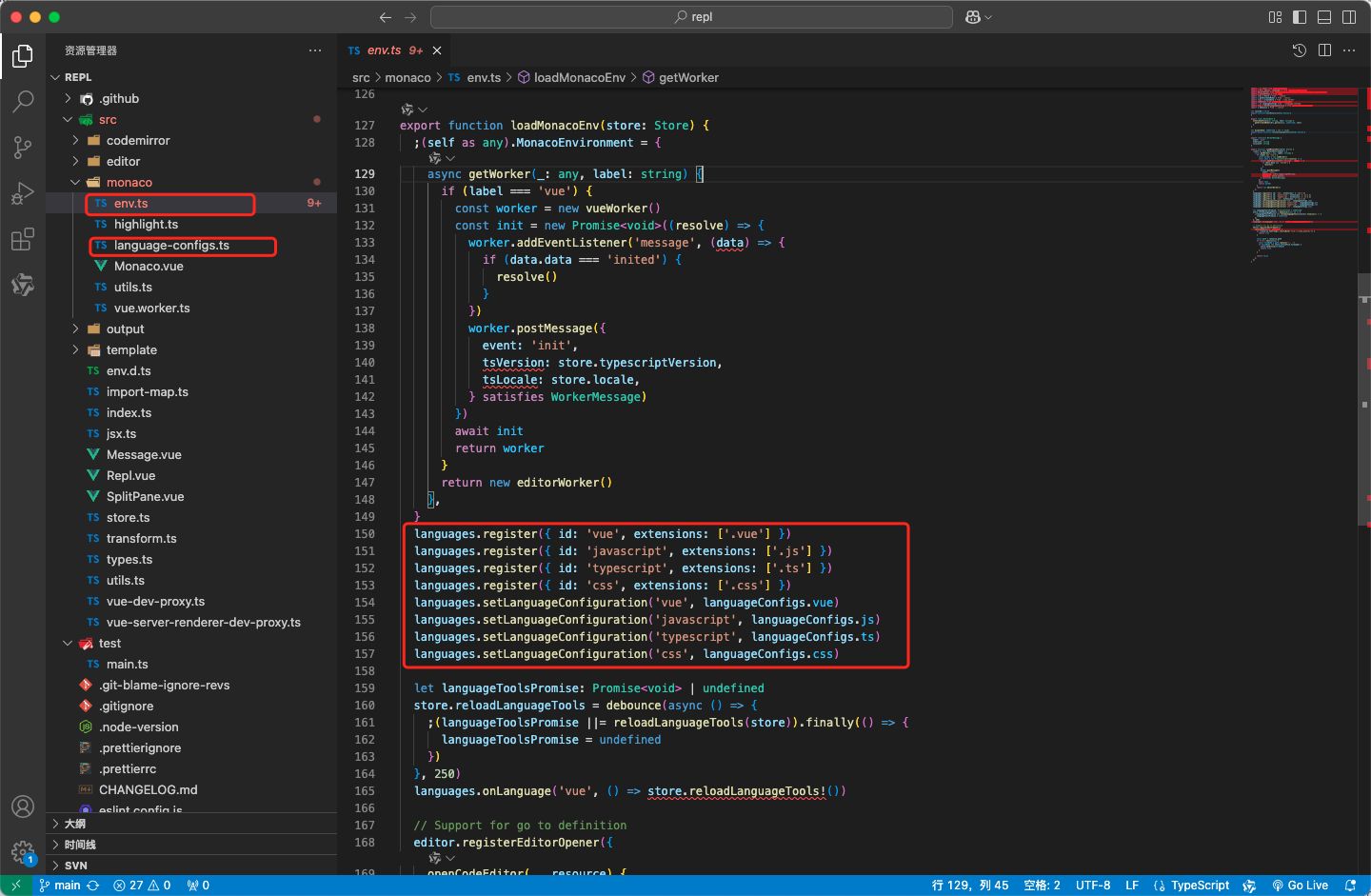Screen dimensions: 1371x896
Task: Open the Extensions view
Action: click(23, 239)
